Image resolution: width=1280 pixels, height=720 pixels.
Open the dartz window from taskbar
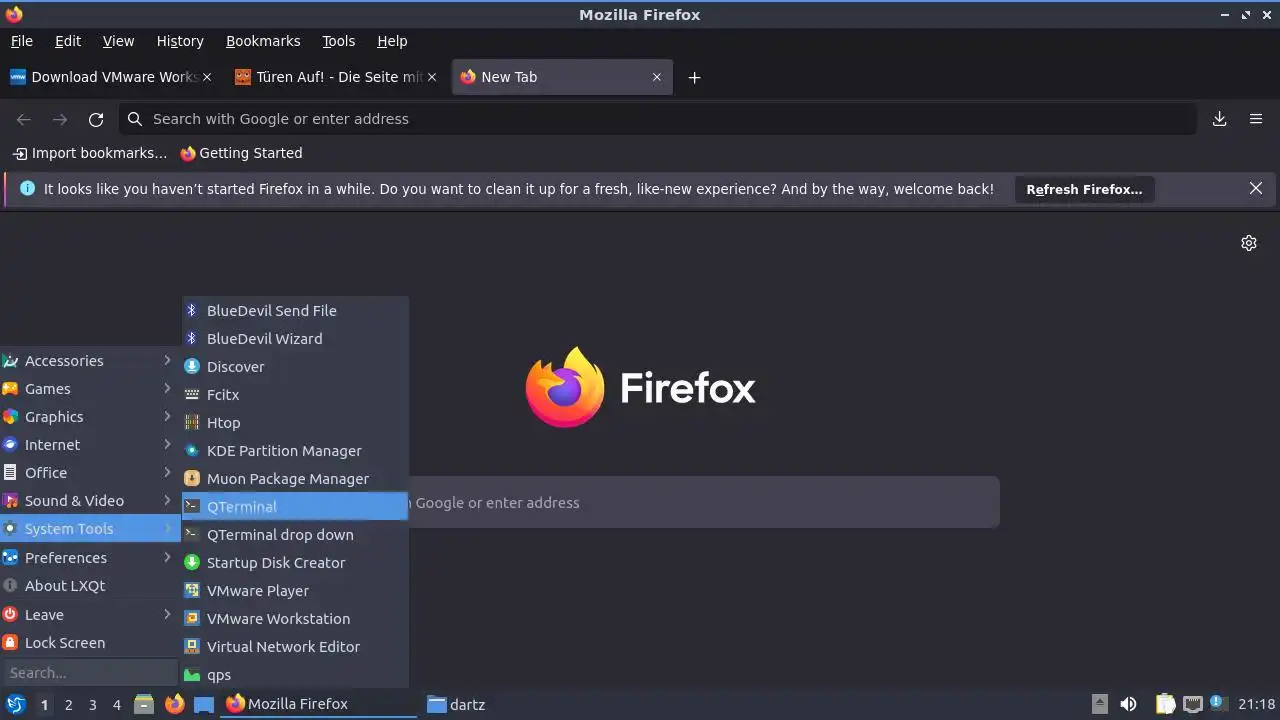(456, 704)
